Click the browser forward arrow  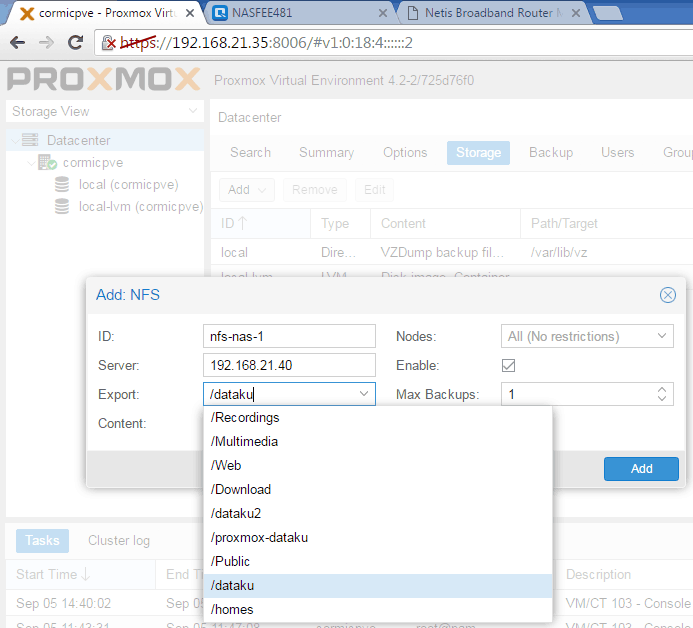tap(46, 42)
